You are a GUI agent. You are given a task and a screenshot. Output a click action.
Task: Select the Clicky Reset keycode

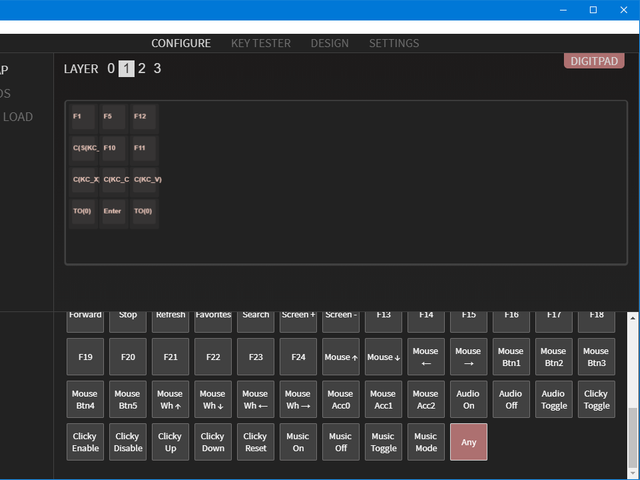point(255,442)
